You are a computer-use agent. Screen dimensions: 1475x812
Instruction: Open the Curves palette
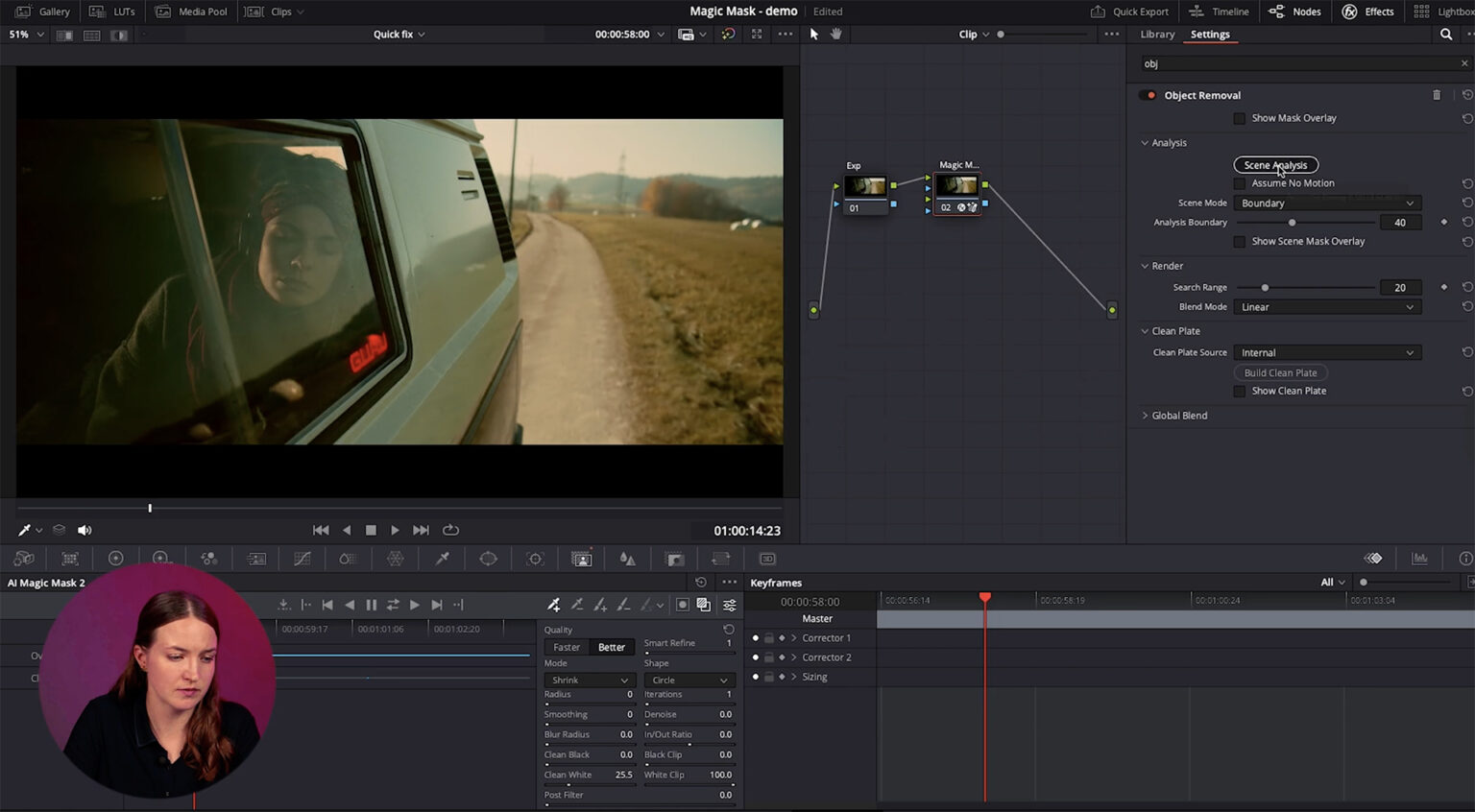(x=302, y=559)
